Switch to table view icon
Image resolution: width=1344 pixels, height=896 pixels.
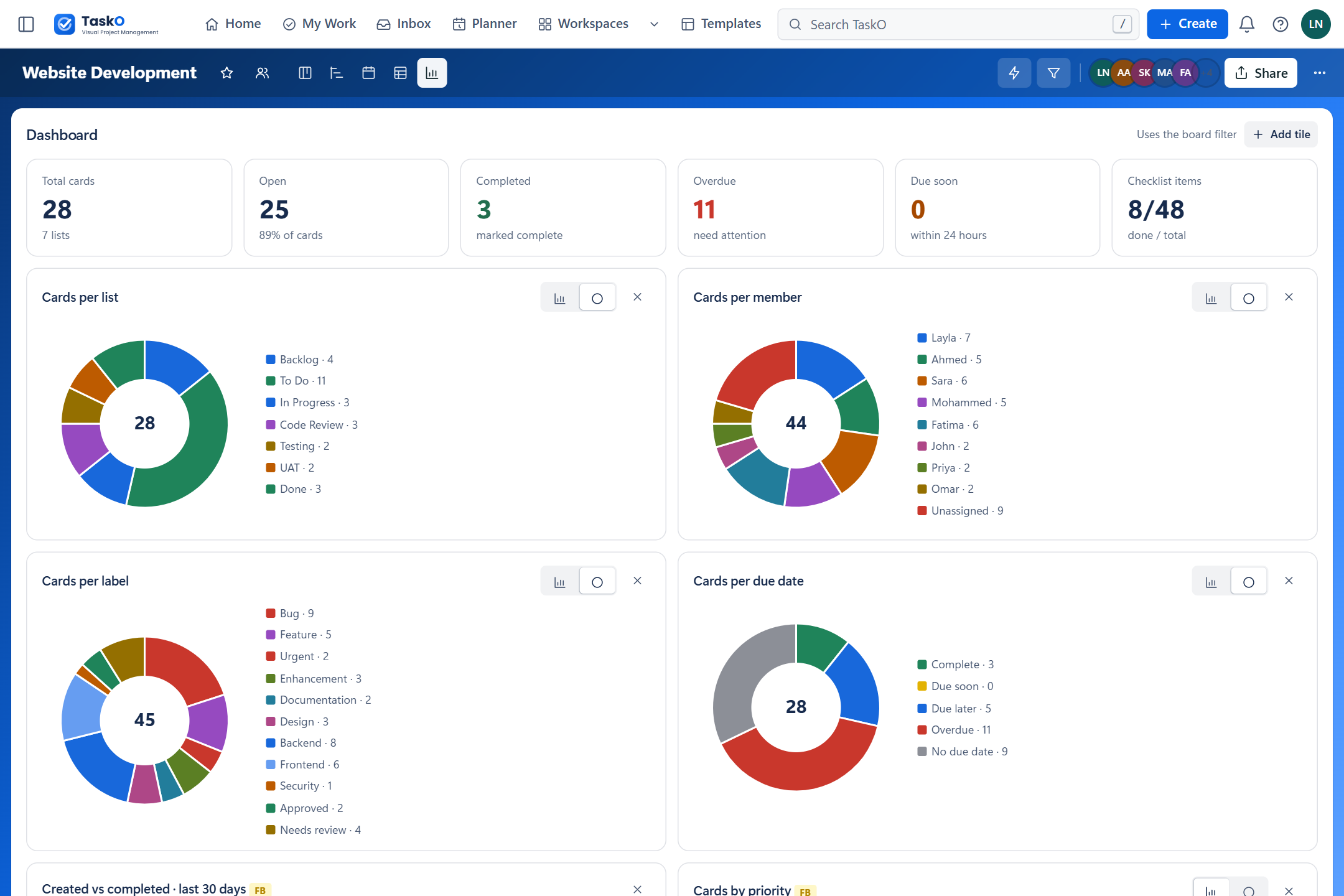(400, 73)
